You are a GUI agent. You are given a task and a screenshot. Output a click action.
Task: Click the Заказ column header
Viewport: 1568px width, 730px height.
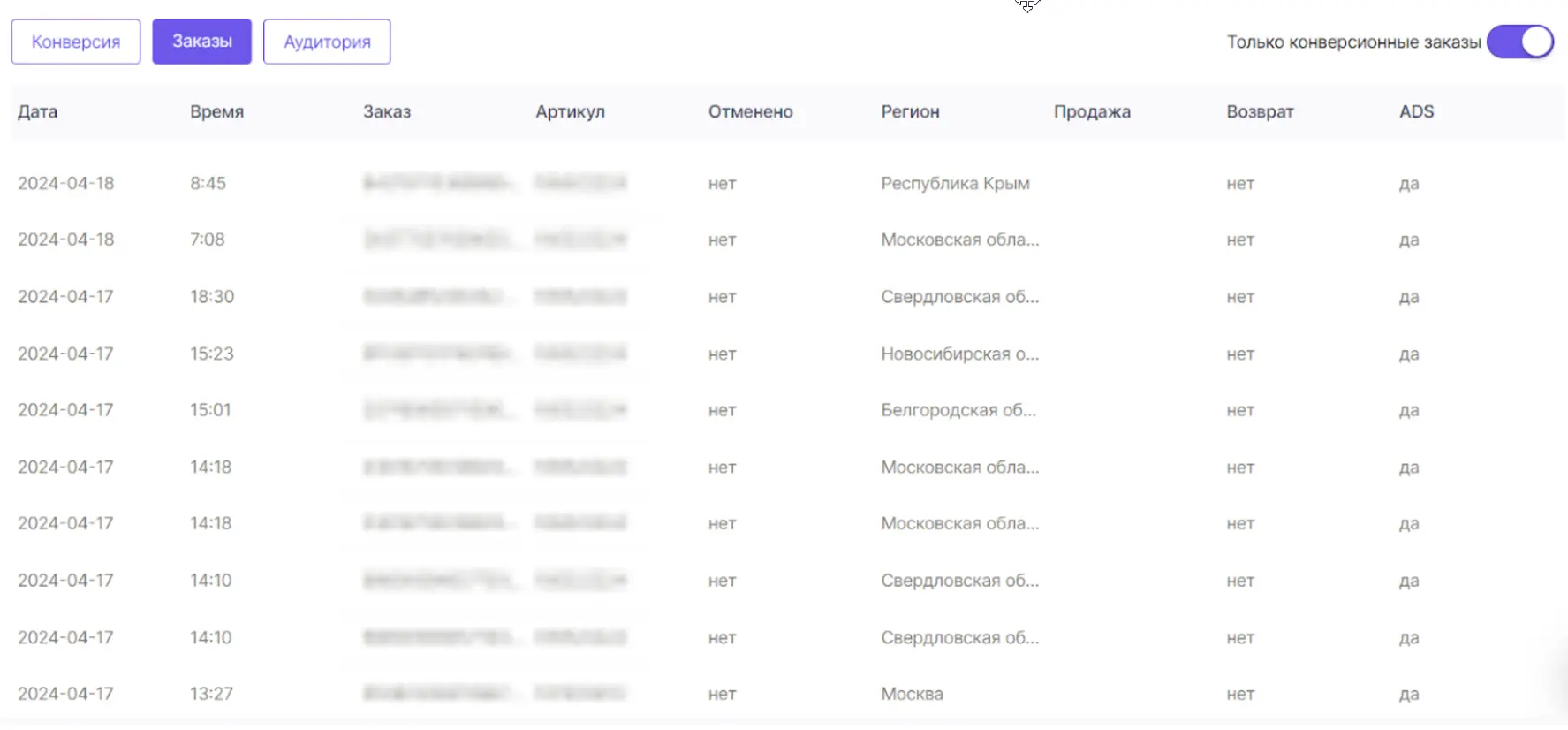(x=387, y=111)
